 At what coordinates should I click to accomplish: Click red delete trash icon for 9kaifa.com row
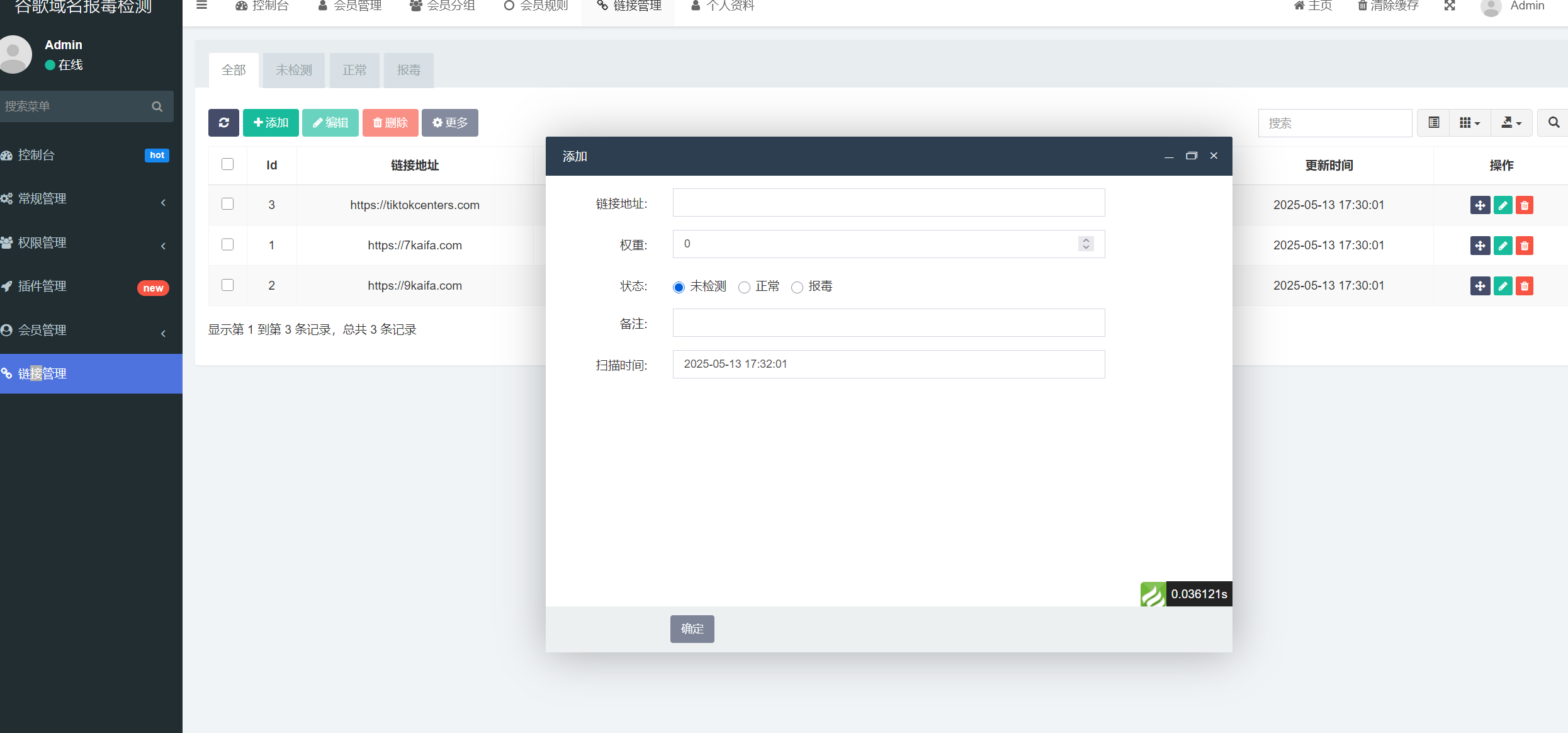pyautogui.click(x=1524, y=286)
